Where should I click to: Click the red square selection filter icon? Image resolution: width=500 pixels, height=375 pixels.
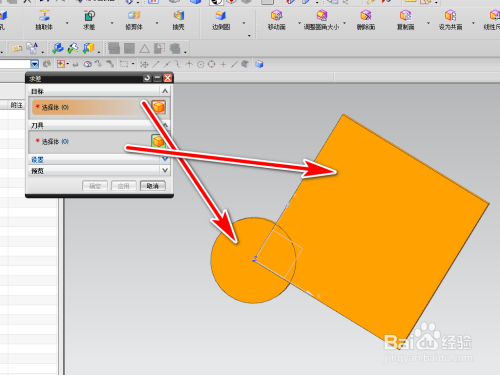[61, 64]
